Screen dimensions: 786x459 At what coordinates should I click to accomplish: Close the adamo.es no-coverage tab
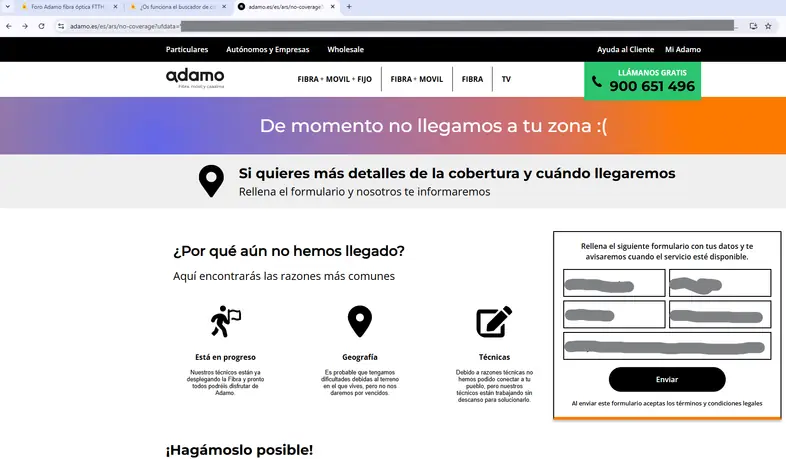333,7
